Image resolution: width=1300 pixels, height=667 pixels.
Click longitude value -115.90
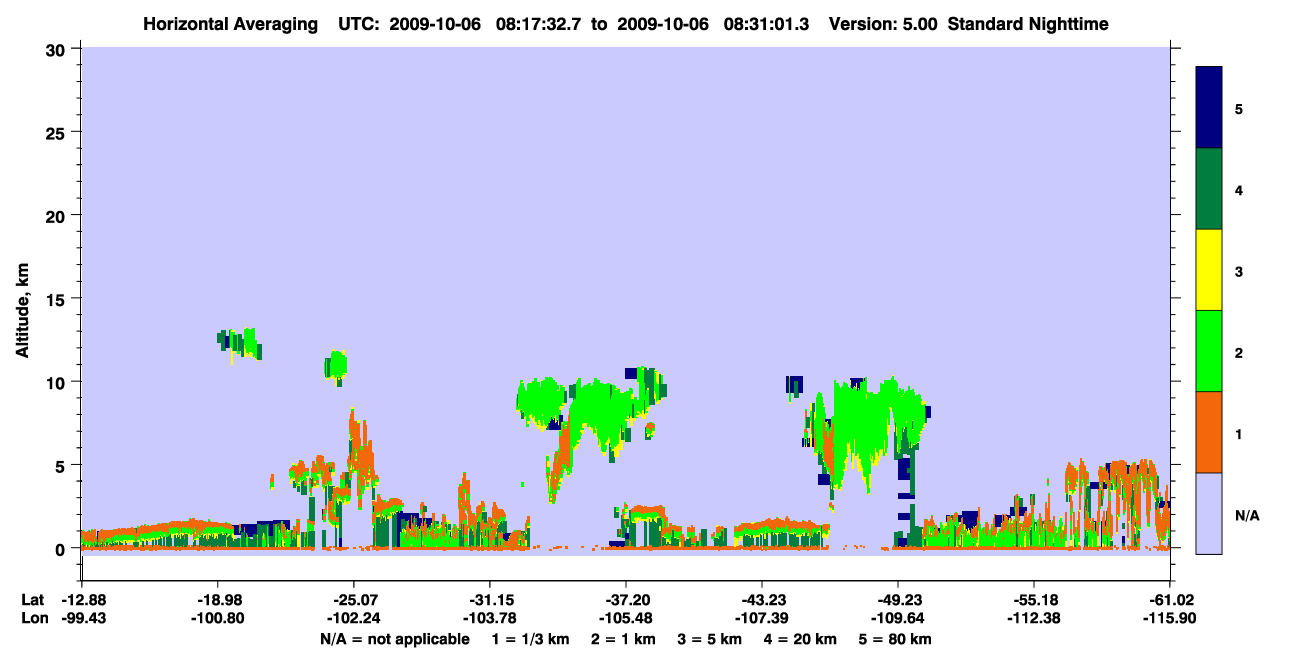click(x=1169, y=619)
